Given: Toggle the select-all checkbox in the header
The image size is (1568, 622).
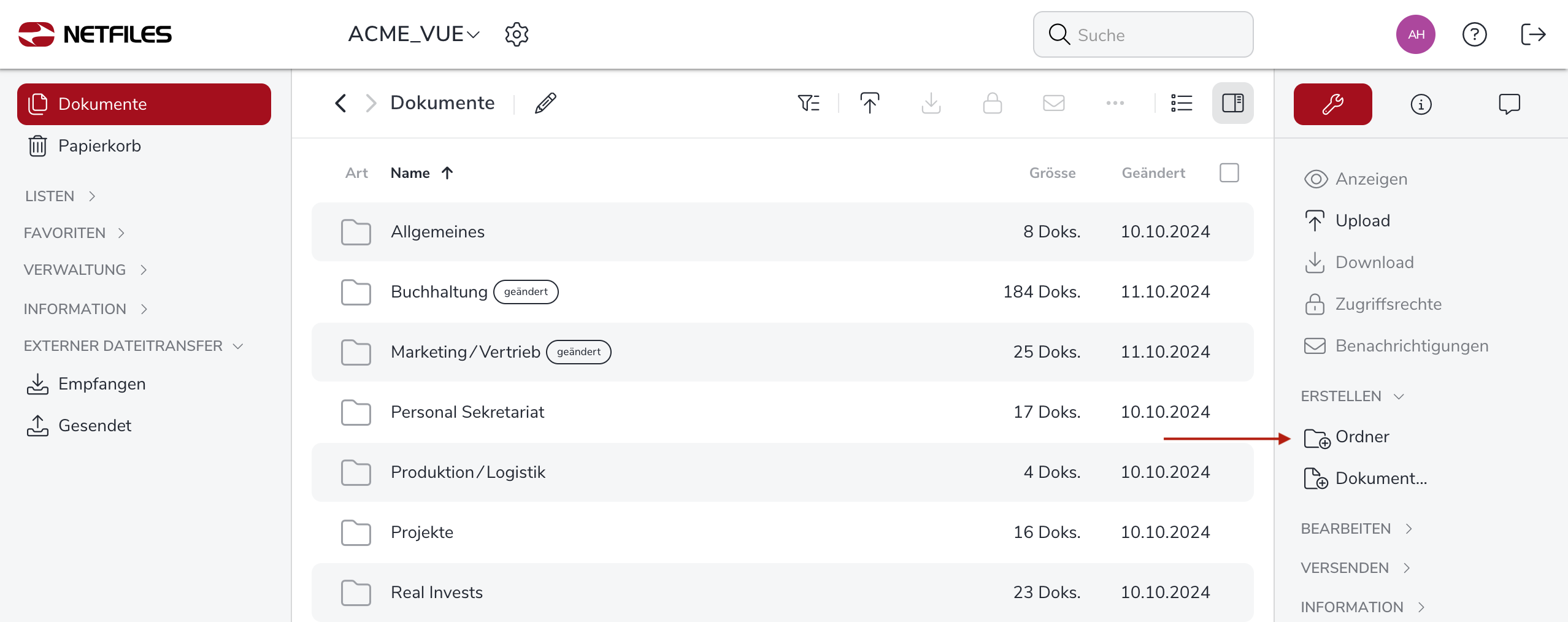Looking at the screenshot, I should (1229, 173).
